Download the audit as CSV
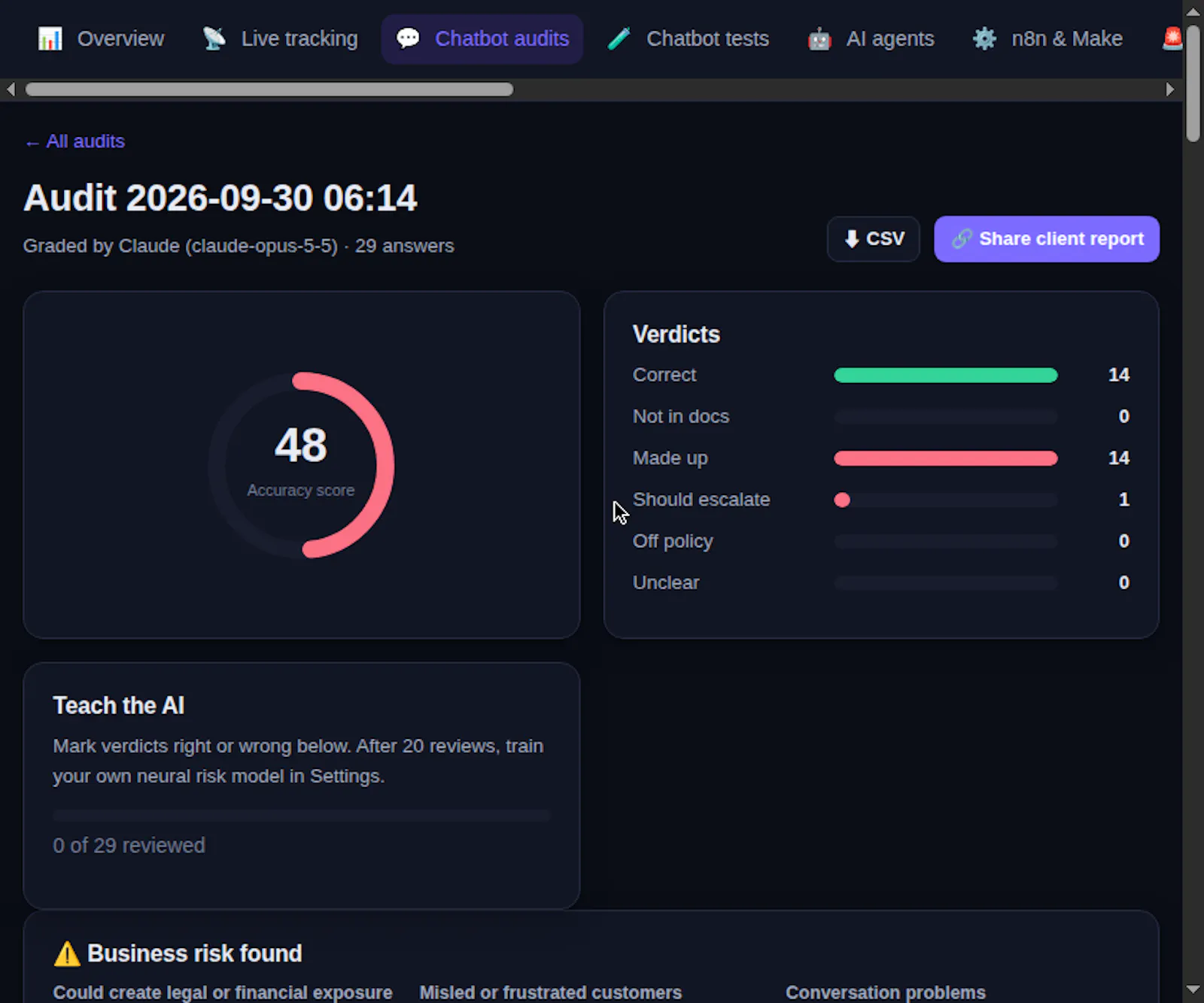This screenshot has width=1204, height=1003. pyautogui.click(x=874, y=239)
